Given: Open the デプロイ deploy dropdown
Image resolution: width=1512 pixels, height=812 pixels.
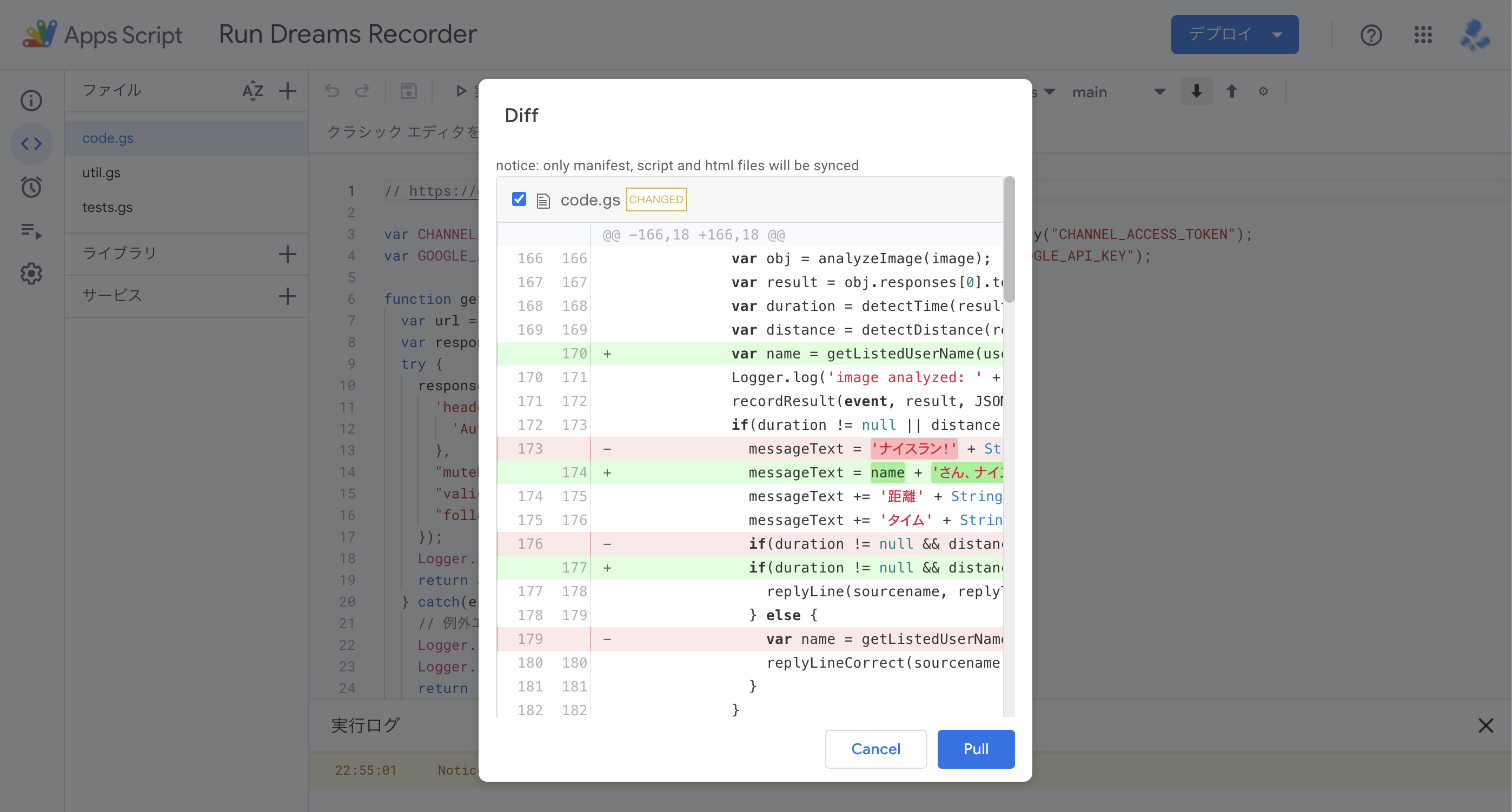Looking at the screenshot, I should 1235,35.
